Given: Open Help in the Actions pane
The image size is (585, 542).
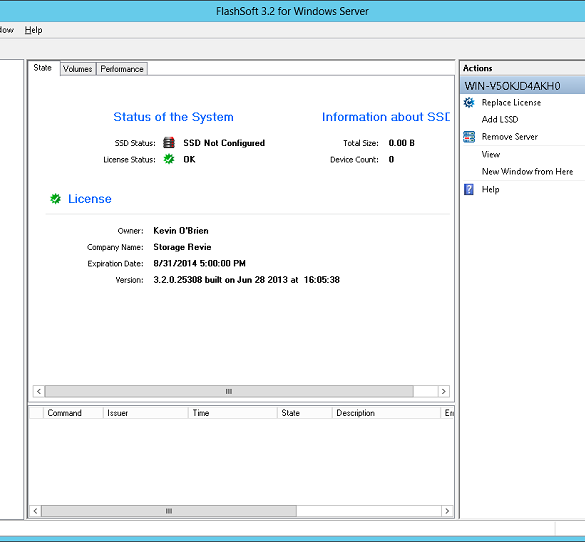Looking at the screenshot, I should (x=490, y=189).
